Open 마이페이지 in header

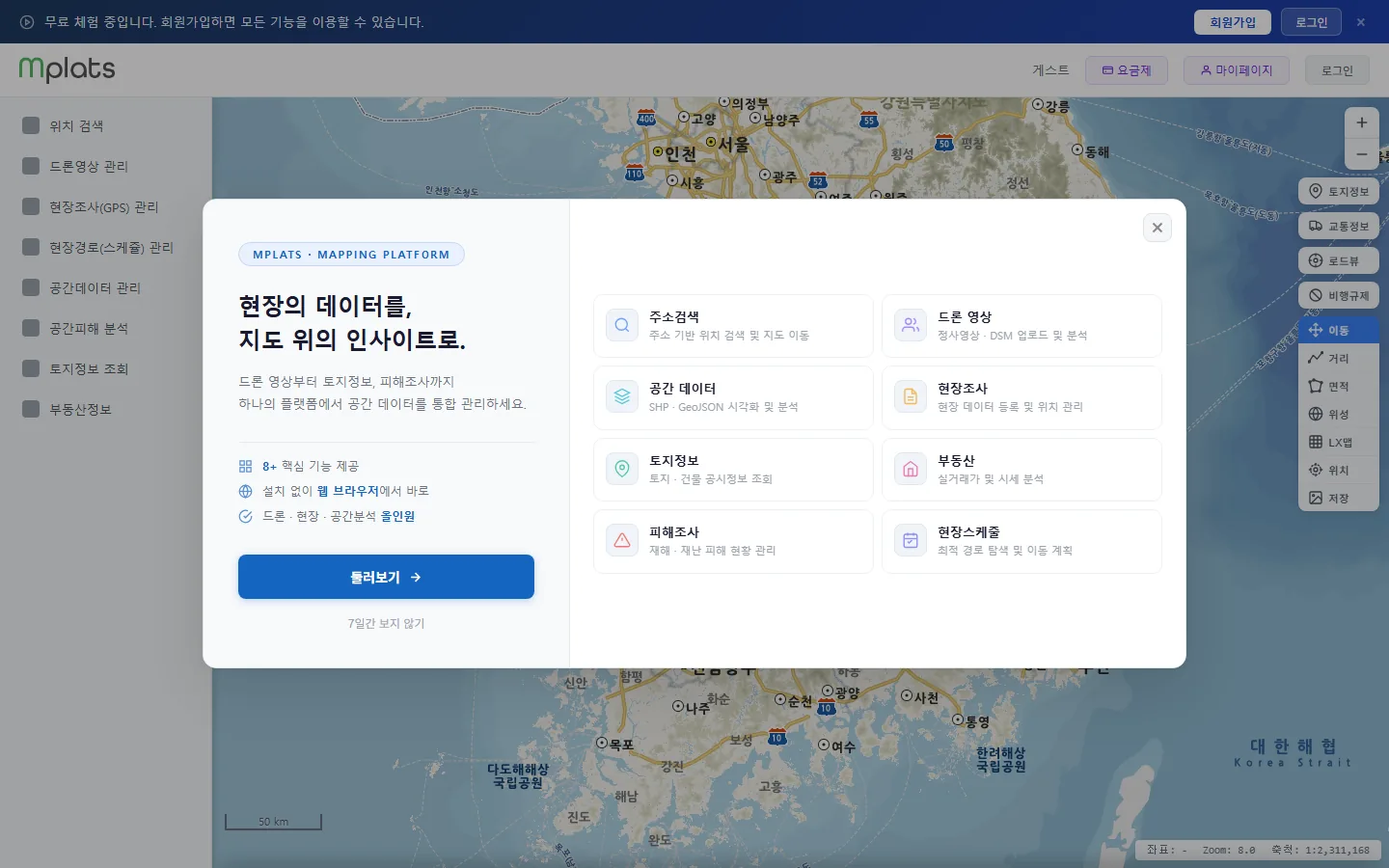click(1237, 70)
